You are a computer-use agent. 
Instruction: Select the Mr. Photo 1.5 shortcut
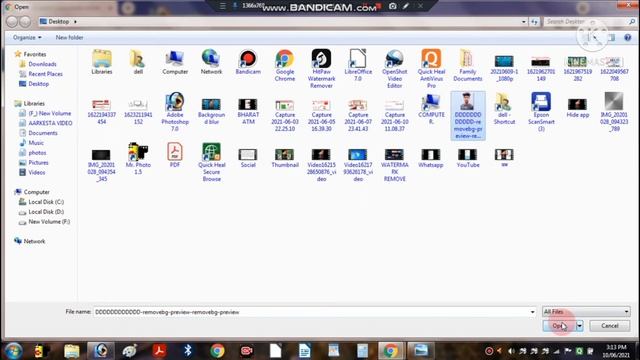138,158
